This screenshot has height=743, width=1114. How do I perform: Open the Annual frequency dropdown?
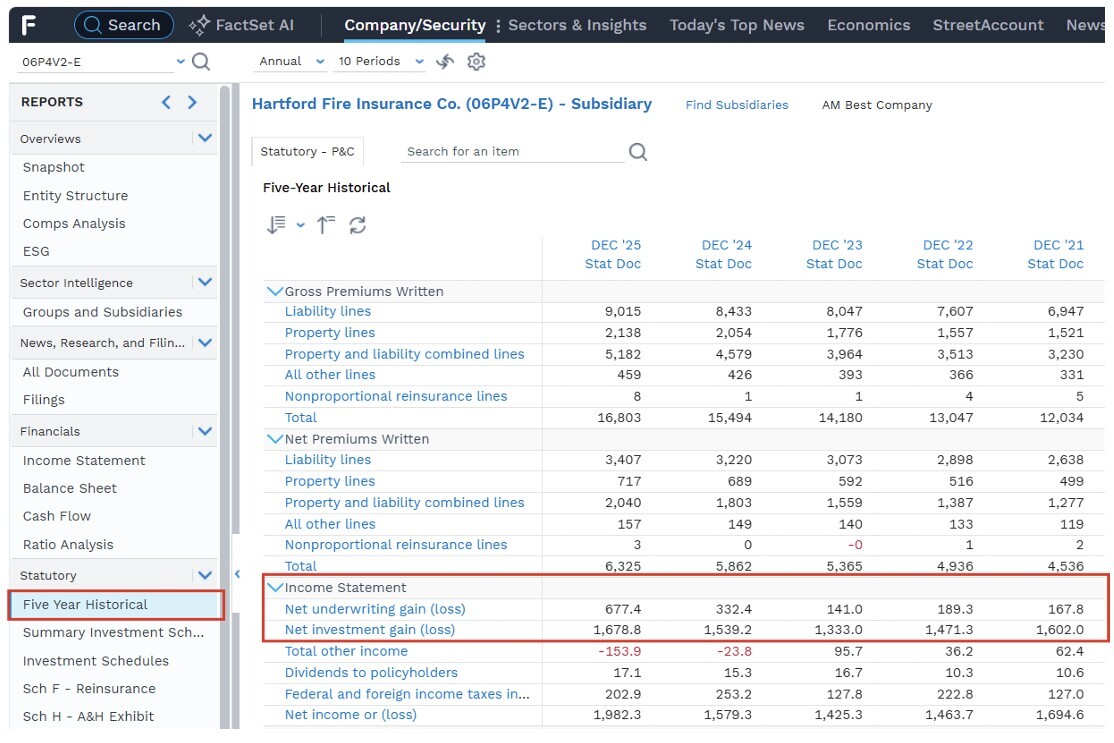pyautogui.click(x=290, y=62)
